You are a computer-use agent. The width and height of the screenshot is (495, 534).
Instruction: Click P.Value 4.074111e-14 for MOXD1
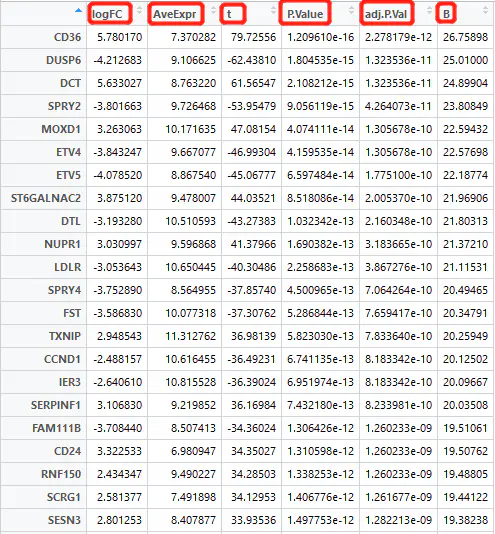coord(320,129)
